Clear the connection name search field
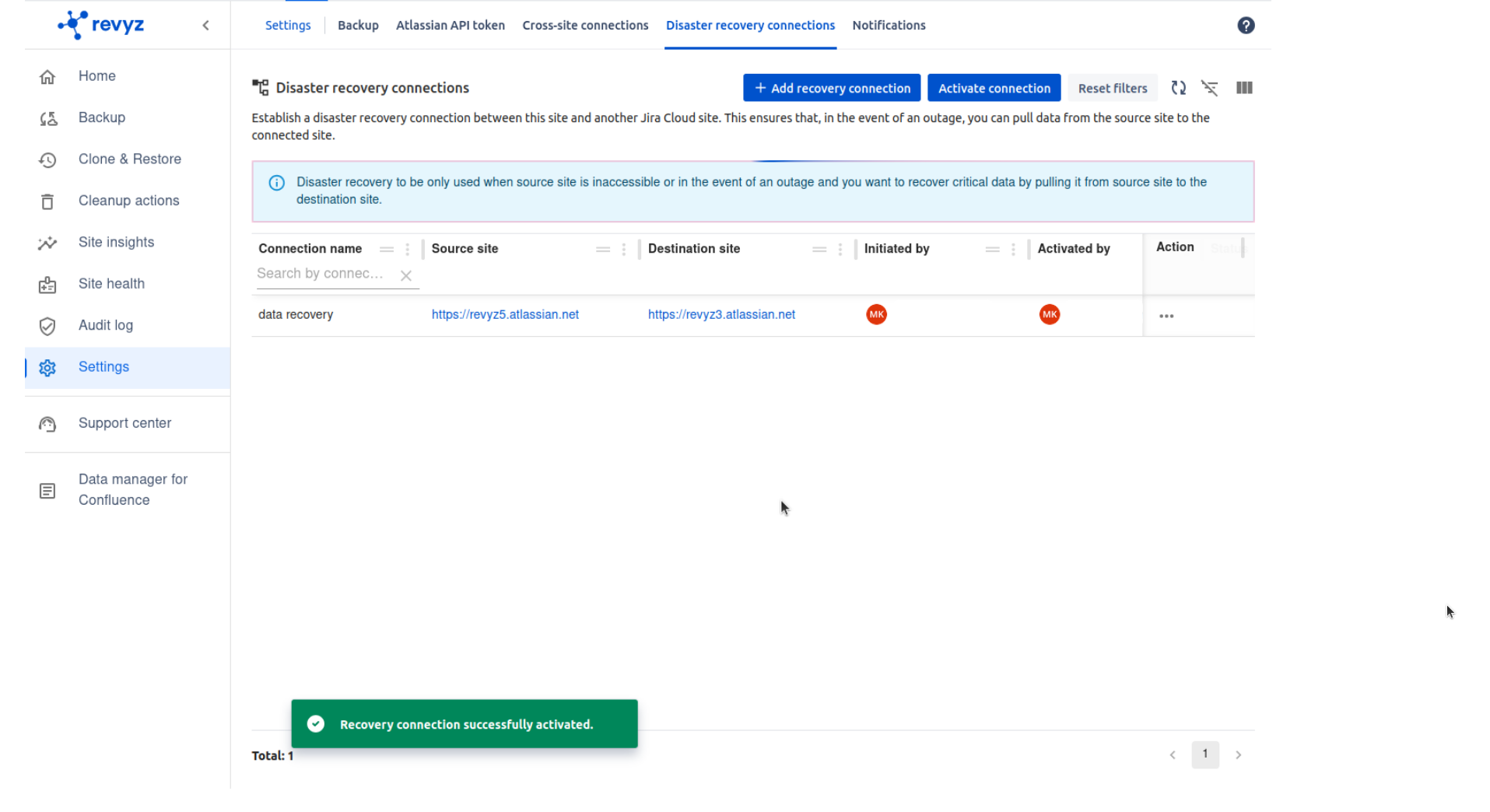Image resolution: width=1490 pixels, height=812 pixels. (x=405, y=275)
